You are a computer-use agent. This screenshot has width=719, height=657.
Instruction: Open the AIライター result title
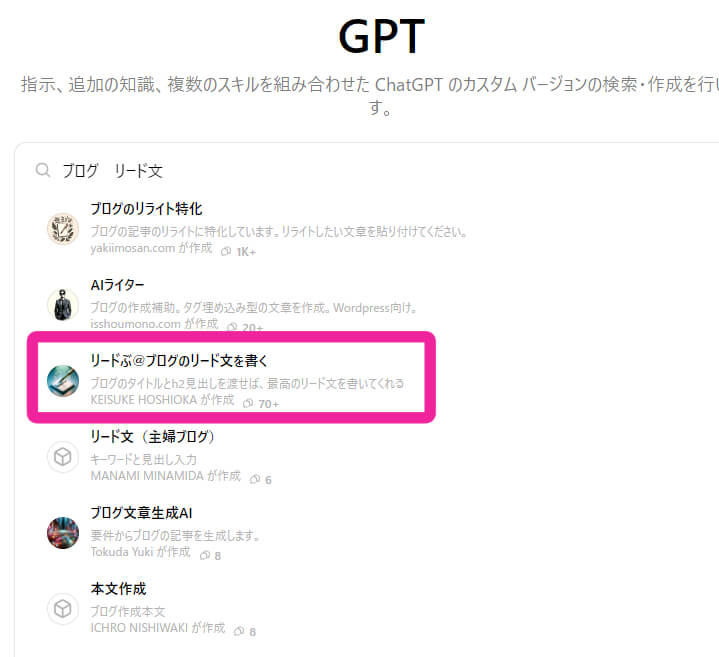pyautogui.click(x=117, y=285)
